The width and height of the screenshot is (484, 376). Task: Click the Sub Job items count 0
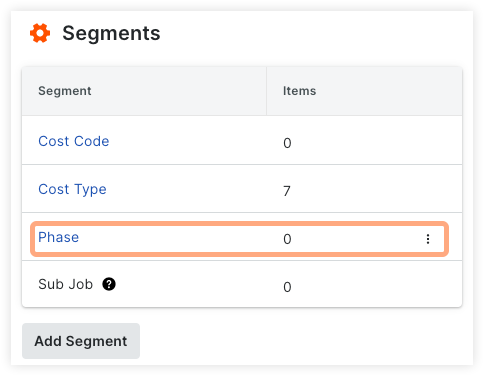tap(287, 287)
